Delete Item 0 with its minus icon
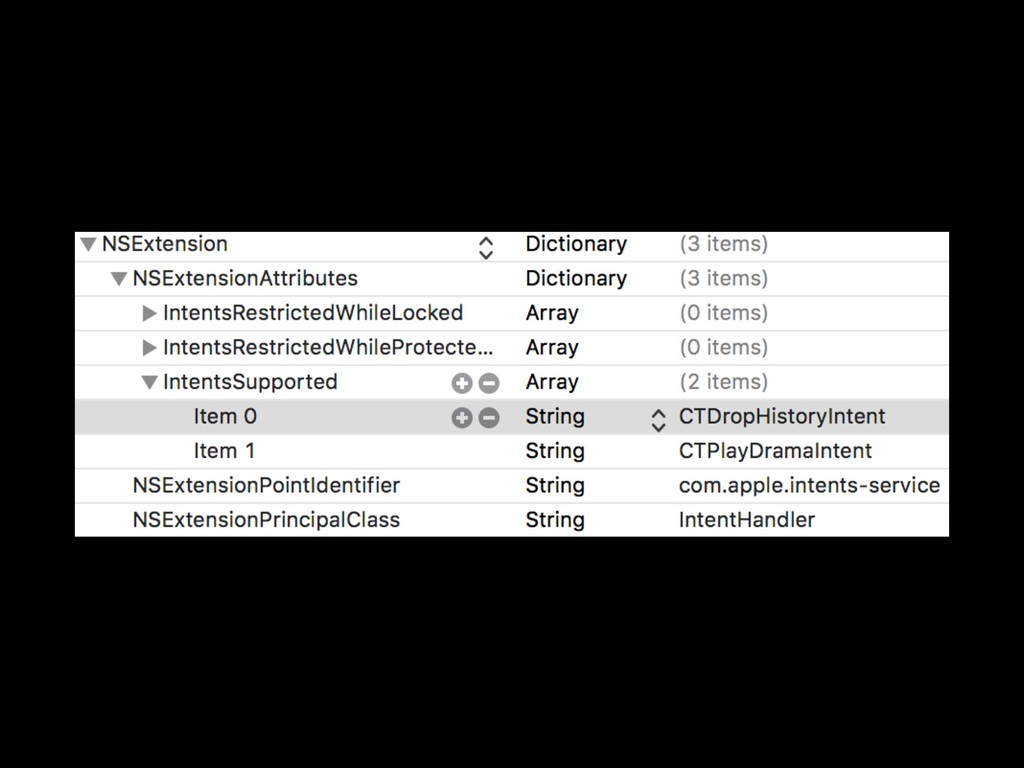Screen dimensions: 1024x768 (488, 417)
